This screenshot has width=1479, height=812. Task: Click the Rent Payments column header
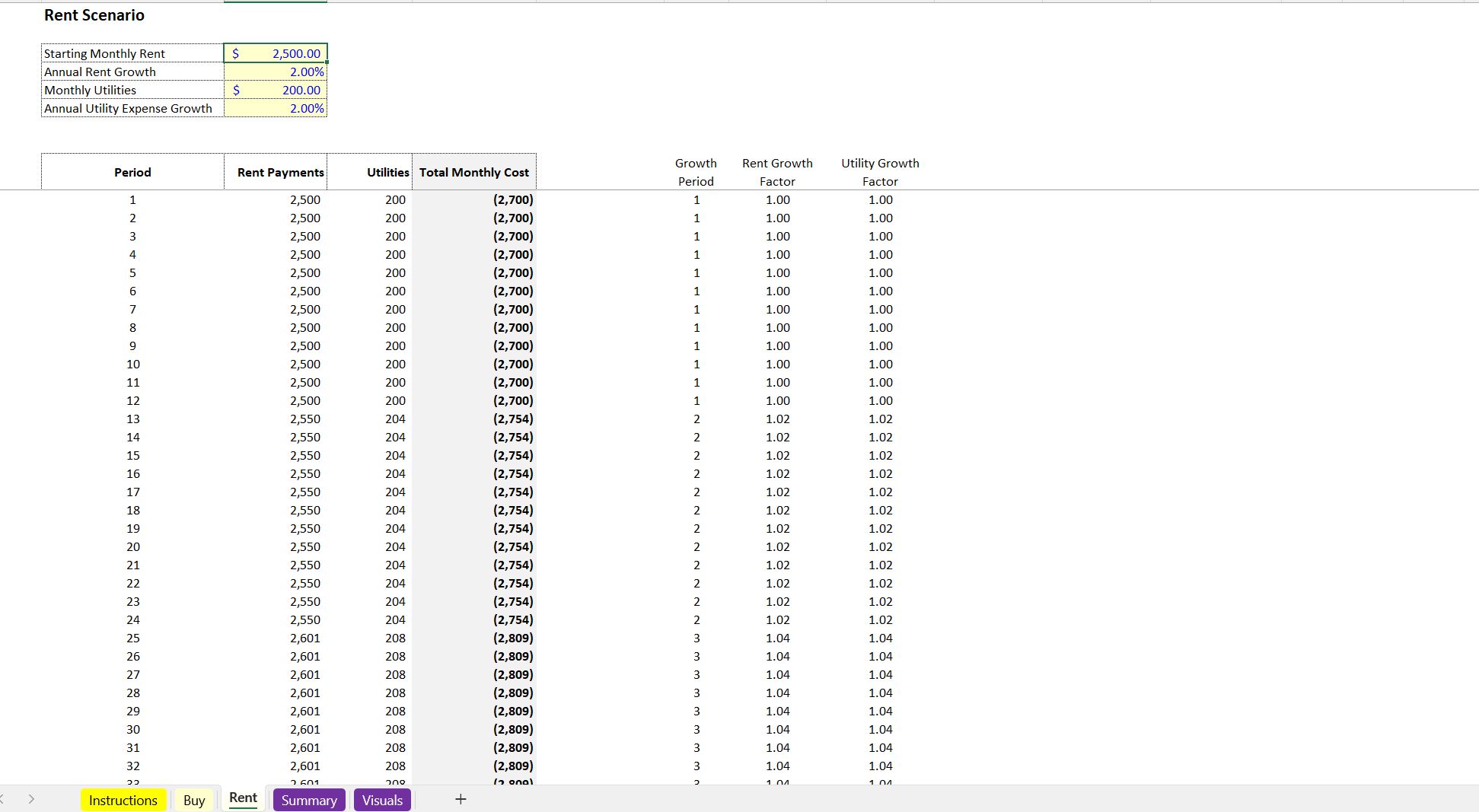point(280,172)
